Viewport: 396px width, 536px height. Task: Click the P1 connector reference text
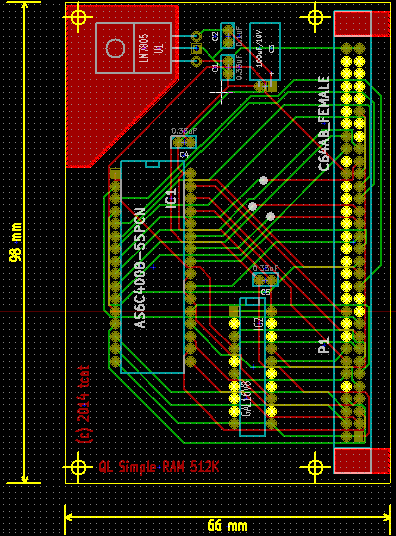coord(324,345)
